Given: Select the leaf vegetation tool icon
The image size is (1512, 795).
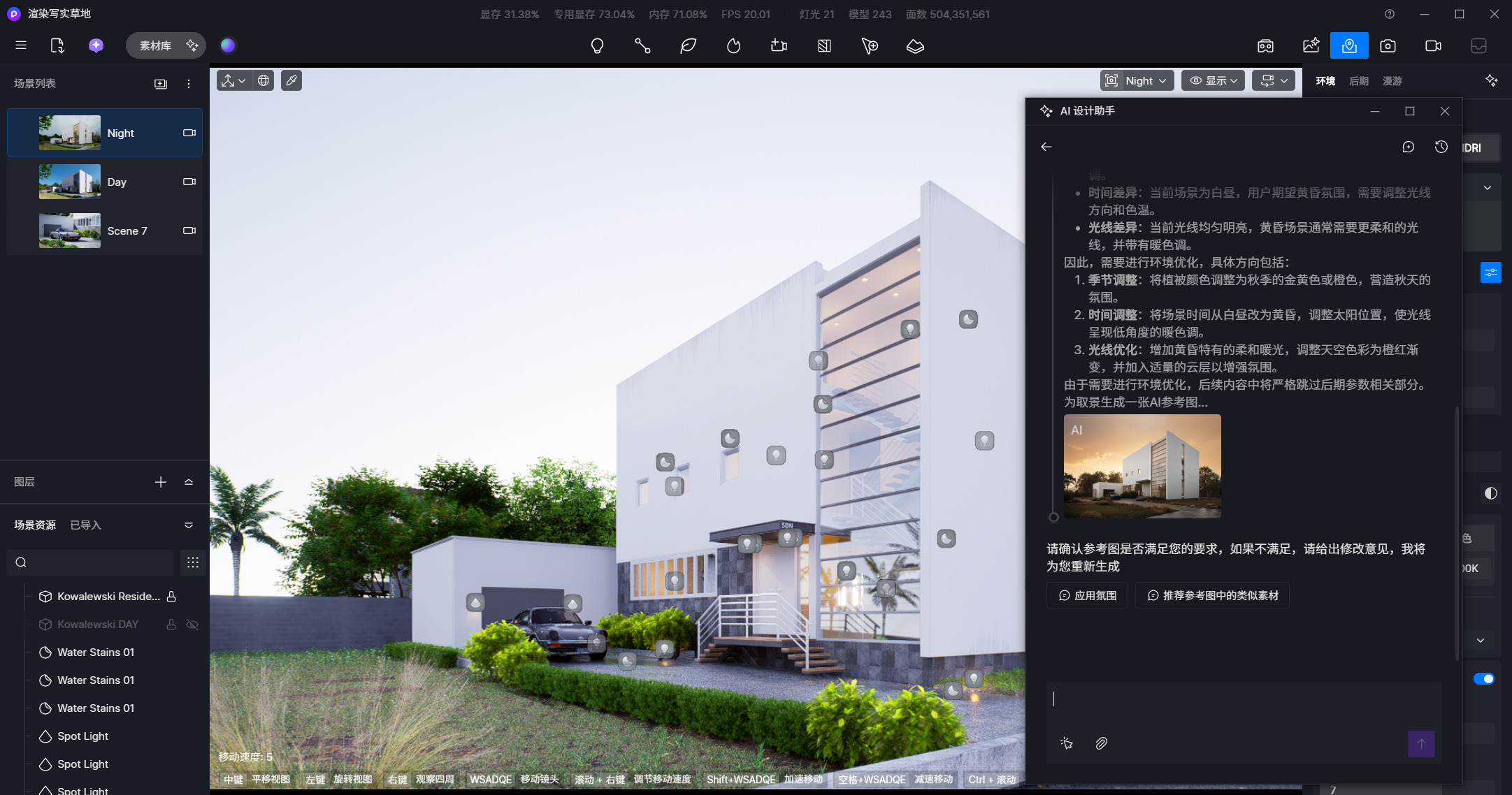Looking at the screenshot, I should [x=688, y=46].
